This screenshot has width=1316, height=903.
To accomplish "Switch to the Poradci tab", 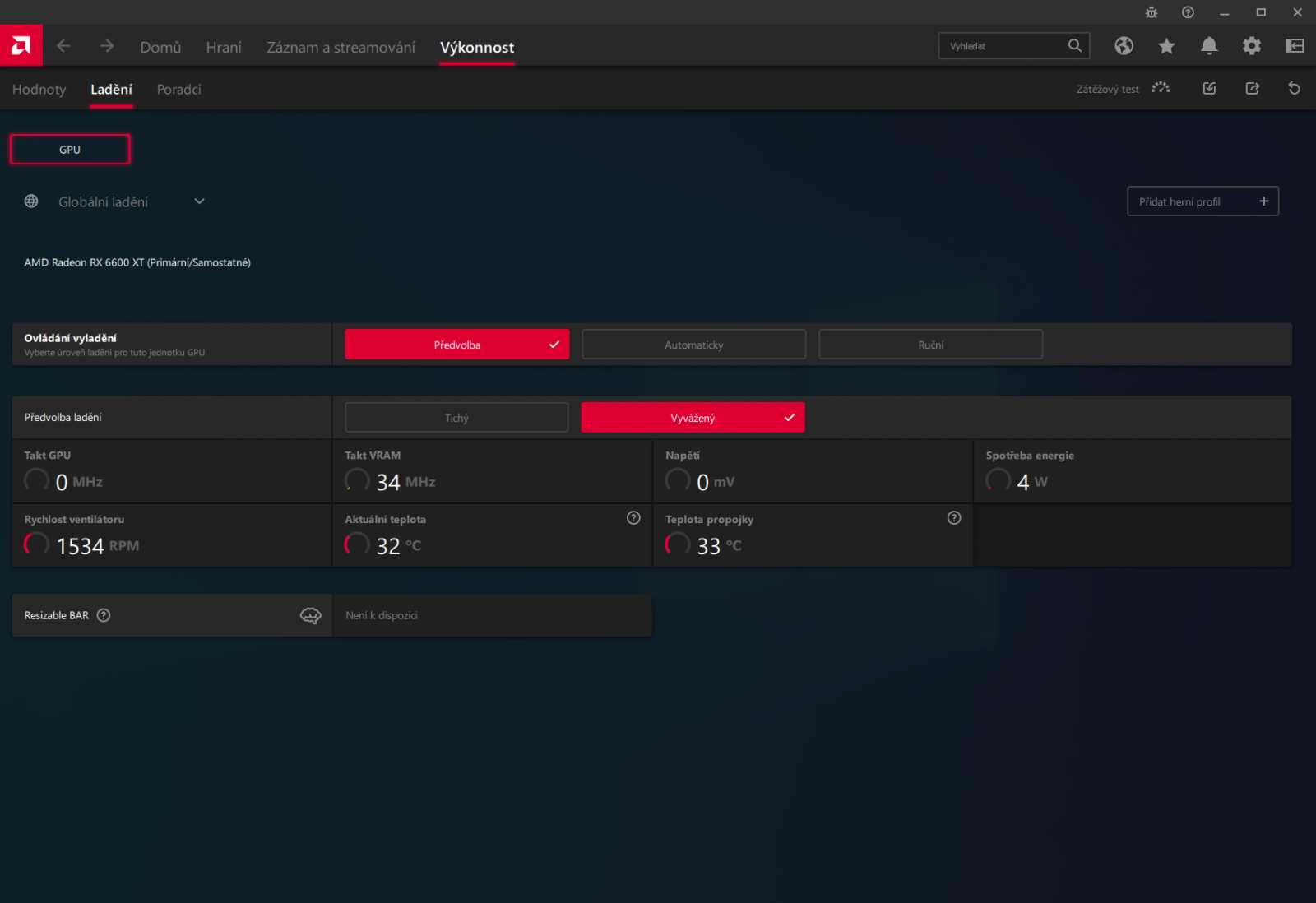I will [x=178, y=89].
